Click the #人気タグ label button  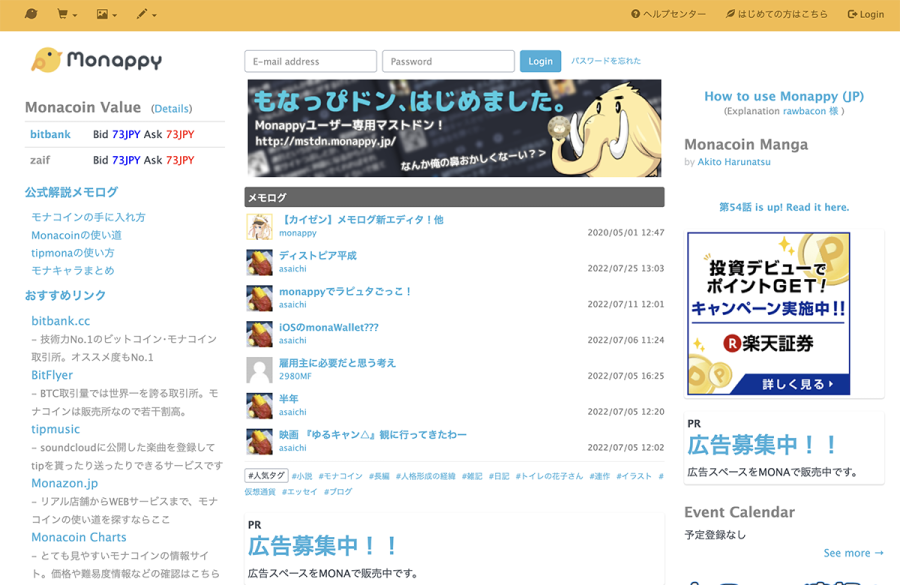[266, 475]
